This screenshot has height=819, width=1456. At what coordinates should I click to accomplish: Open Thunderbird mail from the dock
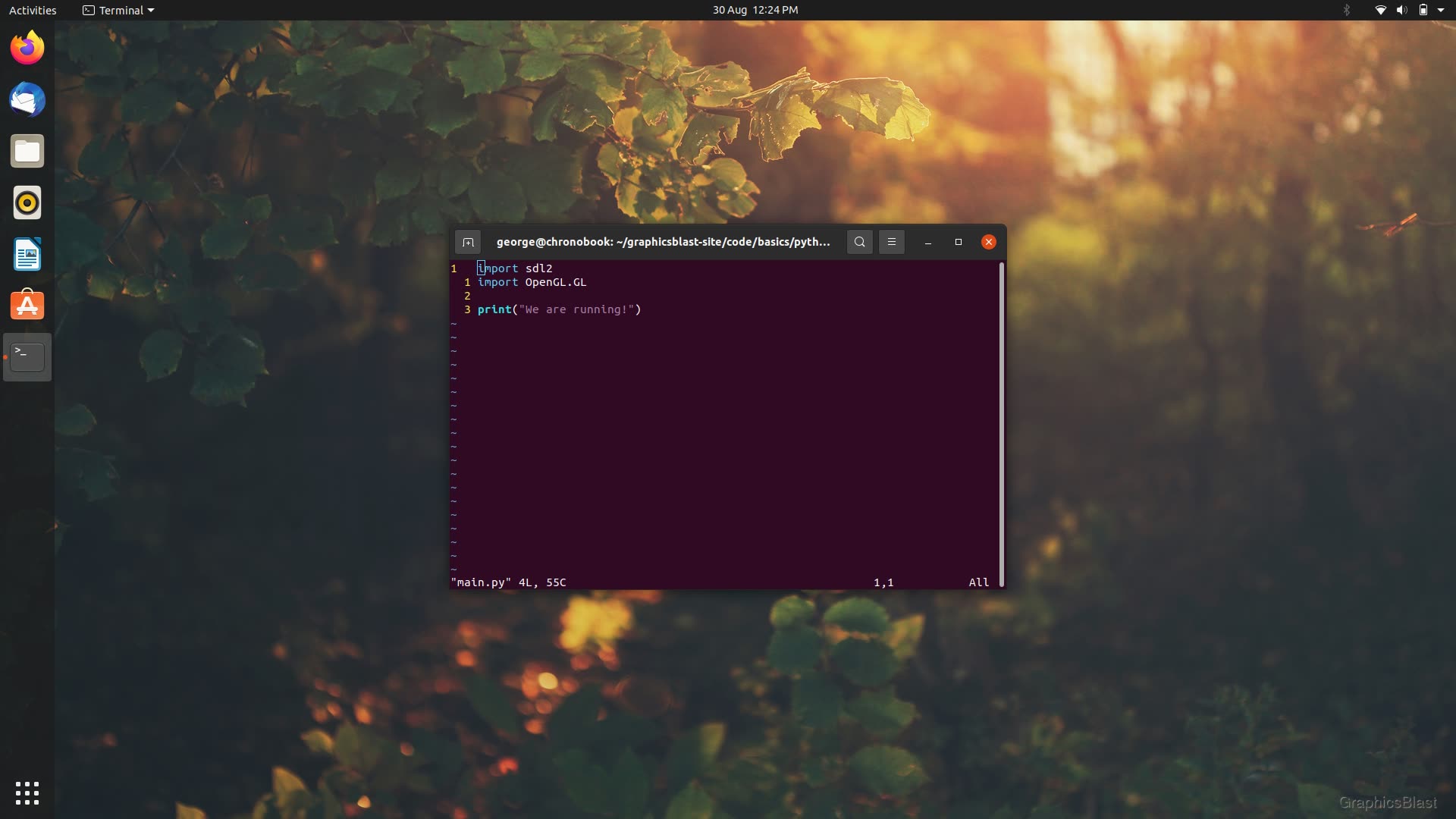27,99
